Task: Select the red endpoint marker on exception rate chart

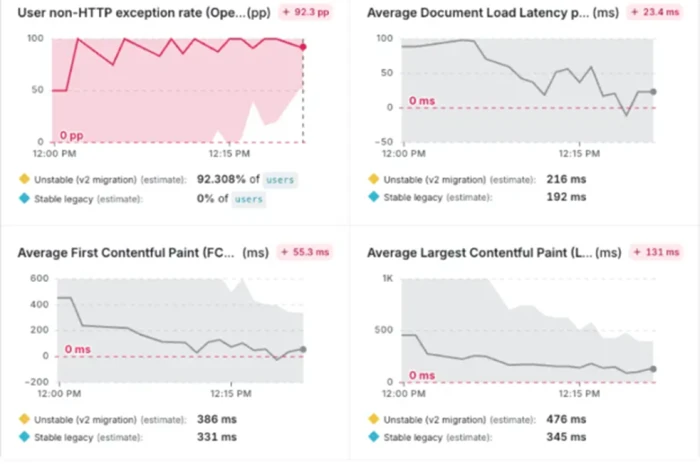Action: (x=303, y=47)
